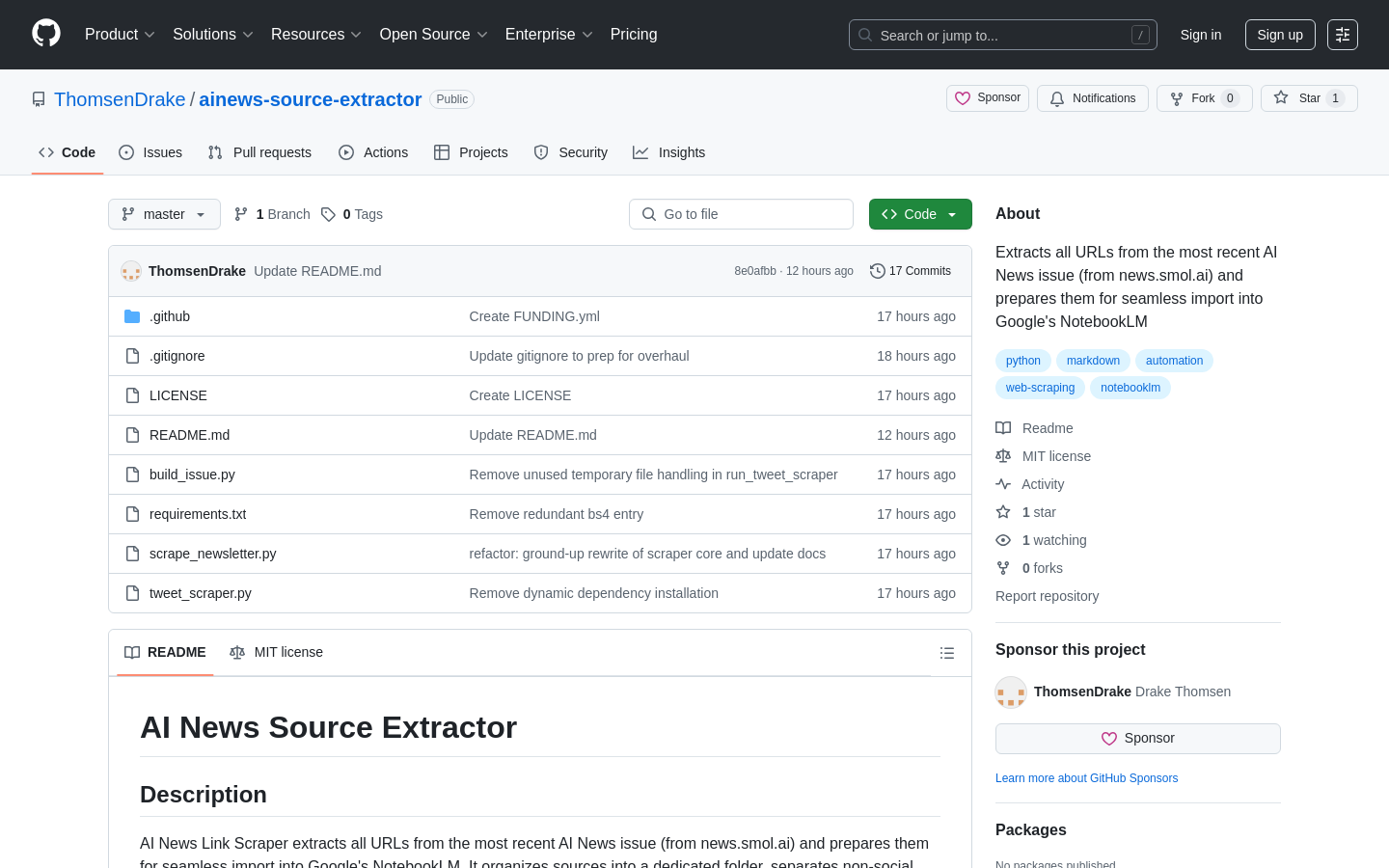
Task: View the 1 watching link
Action: (1042, 540)
